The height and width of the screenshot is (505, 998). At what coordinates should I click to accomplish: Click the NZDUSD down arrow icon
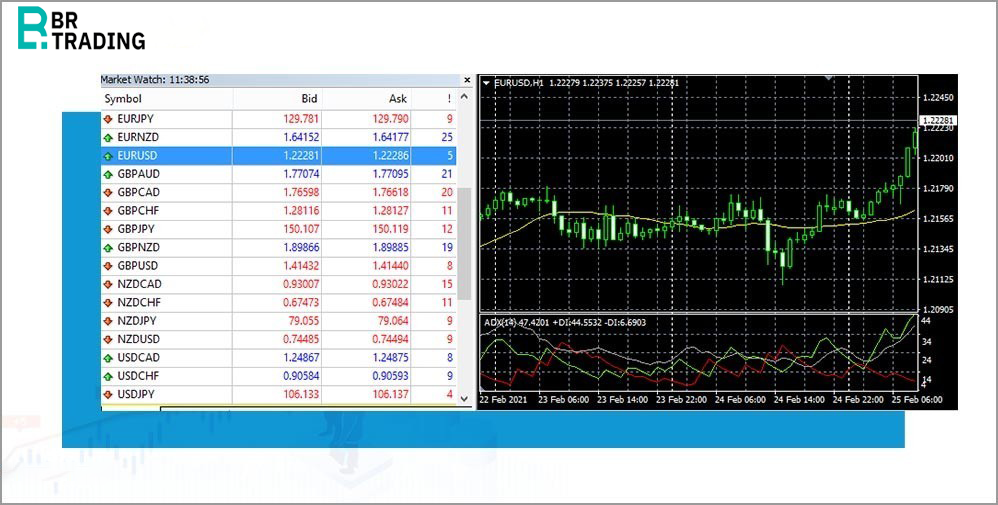coord(108,339)
